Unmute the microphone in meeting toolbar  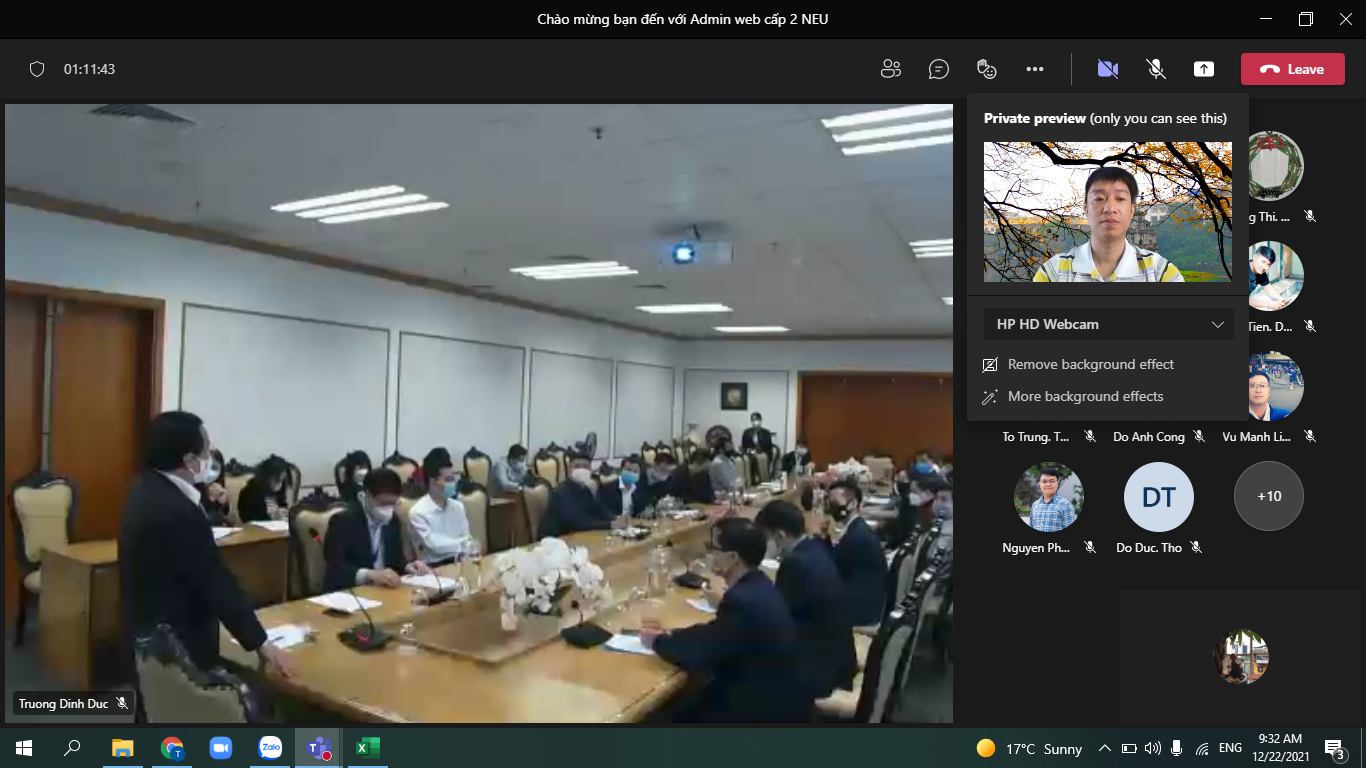1156,69
